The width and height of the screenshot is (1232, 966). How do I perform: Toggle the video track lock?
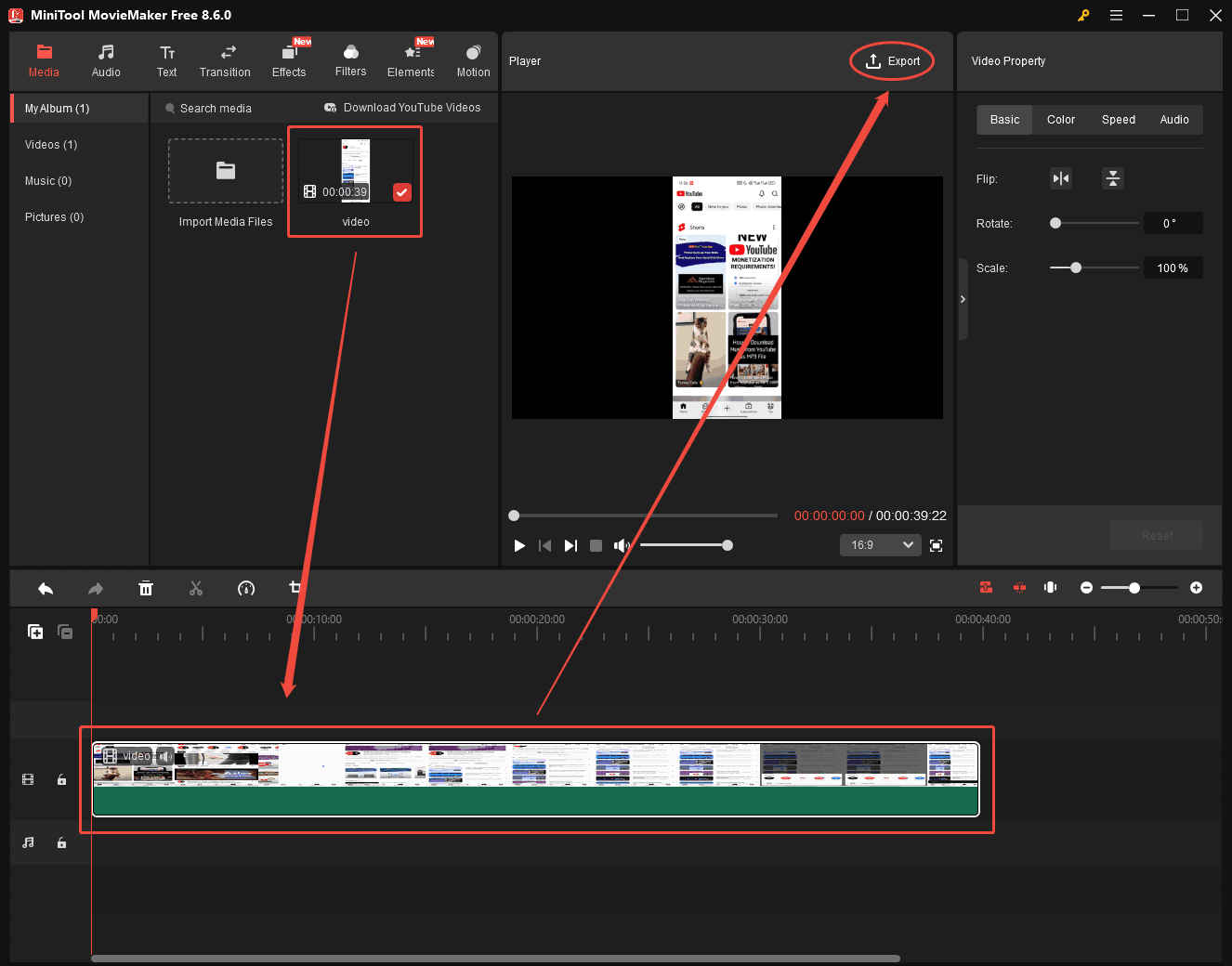pos(61,779)
